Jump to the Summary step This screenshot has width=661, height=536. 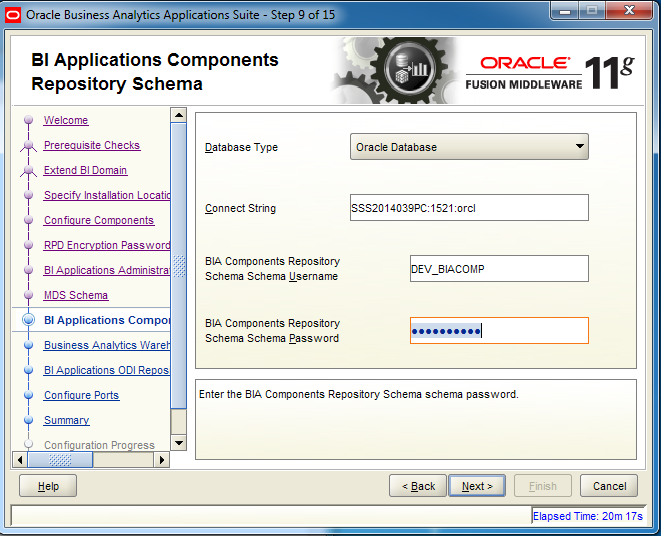click(67, 420)
